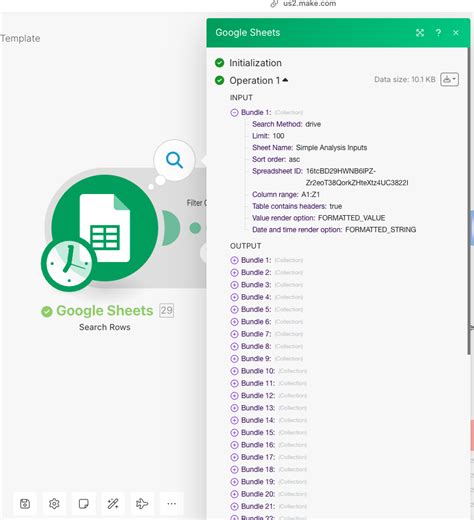Expand output Bundle 12
This screenshot has height=520, width=474.
pos(234,396)
